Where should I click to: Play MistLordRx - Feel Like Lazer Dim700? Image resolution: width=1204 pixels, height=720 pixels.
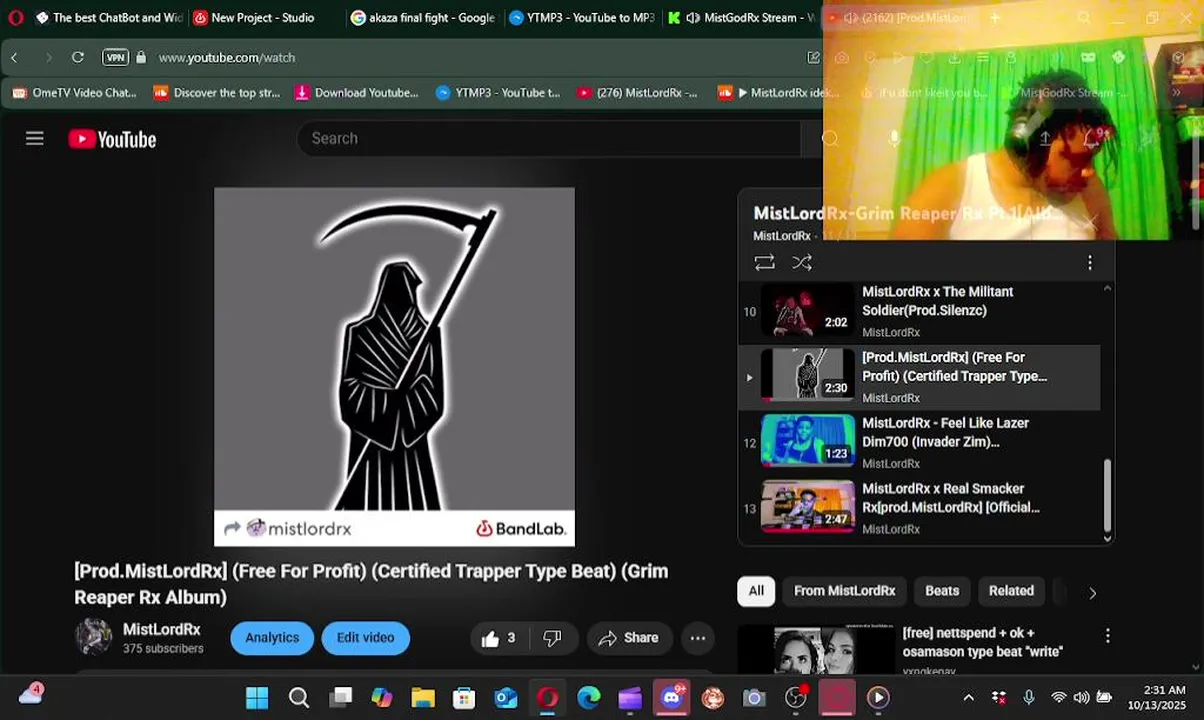[x=920, y=443]
